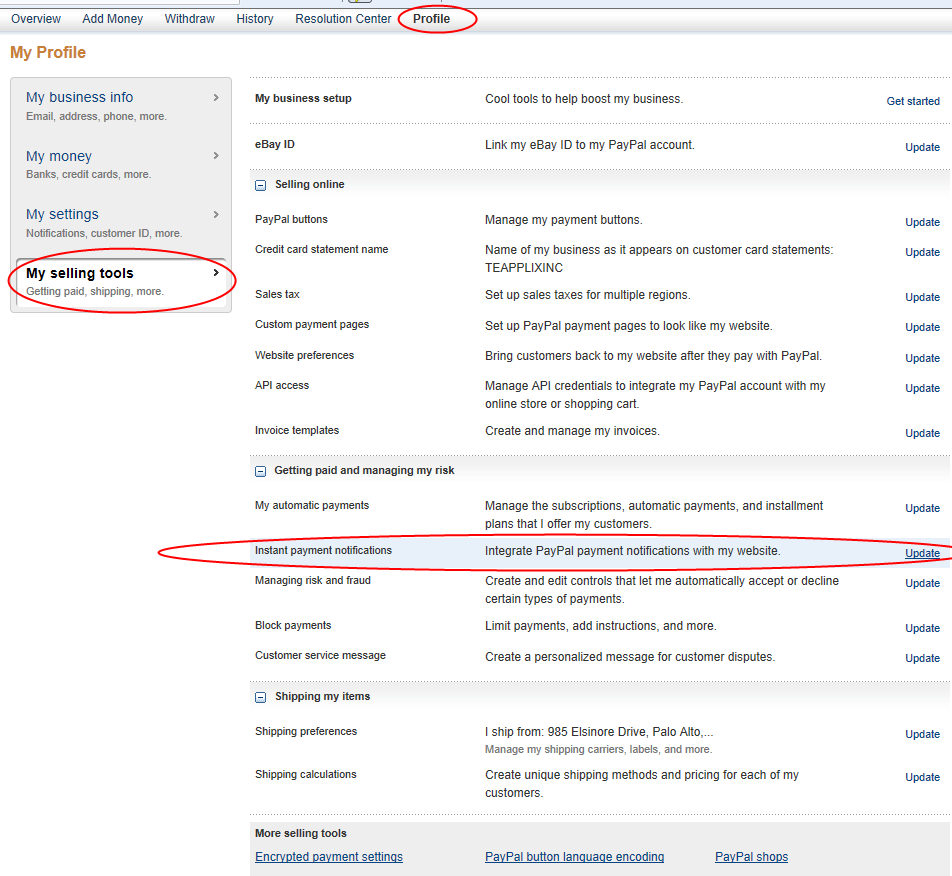
Task: Click the 'PayPal buttons' row label
Action: (x=291, y=220)
